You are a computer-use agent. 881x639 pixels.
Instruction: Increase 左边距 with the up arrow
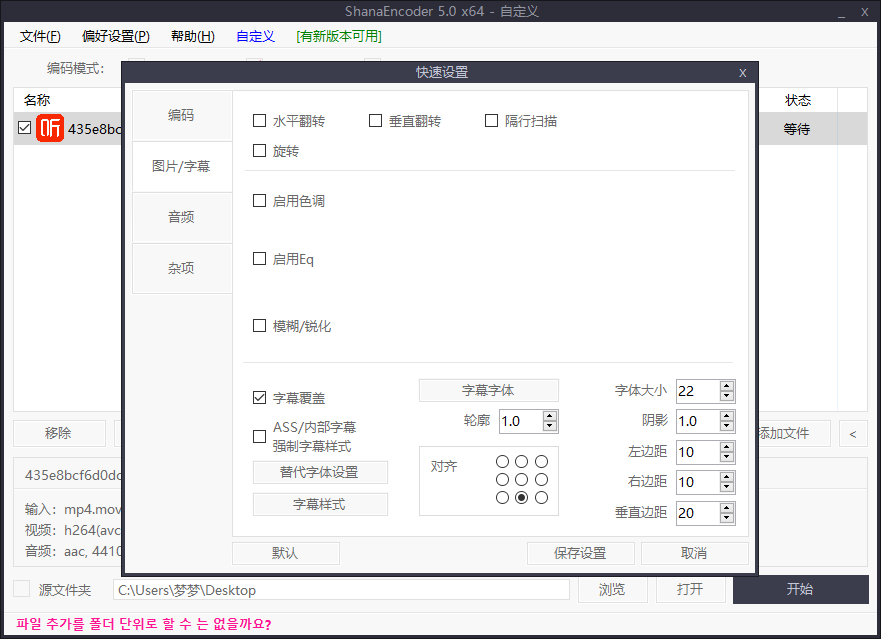pos(726,447)
